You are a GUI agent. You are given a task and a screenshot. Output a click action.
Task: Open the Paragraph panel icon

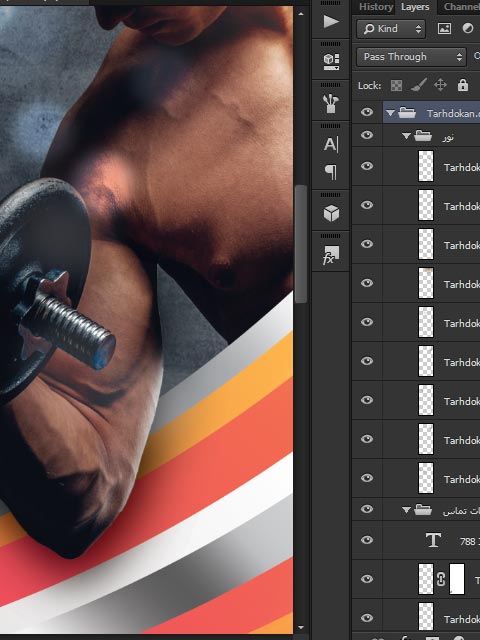[331, 172]
